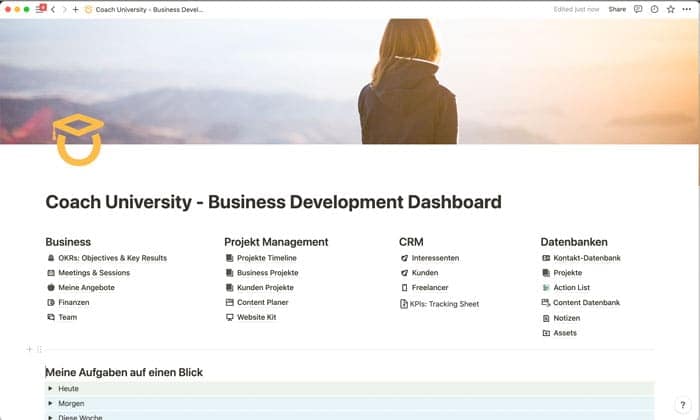Open page history clock icon
The image size is (700, 420).
click(x=654, y=9)
